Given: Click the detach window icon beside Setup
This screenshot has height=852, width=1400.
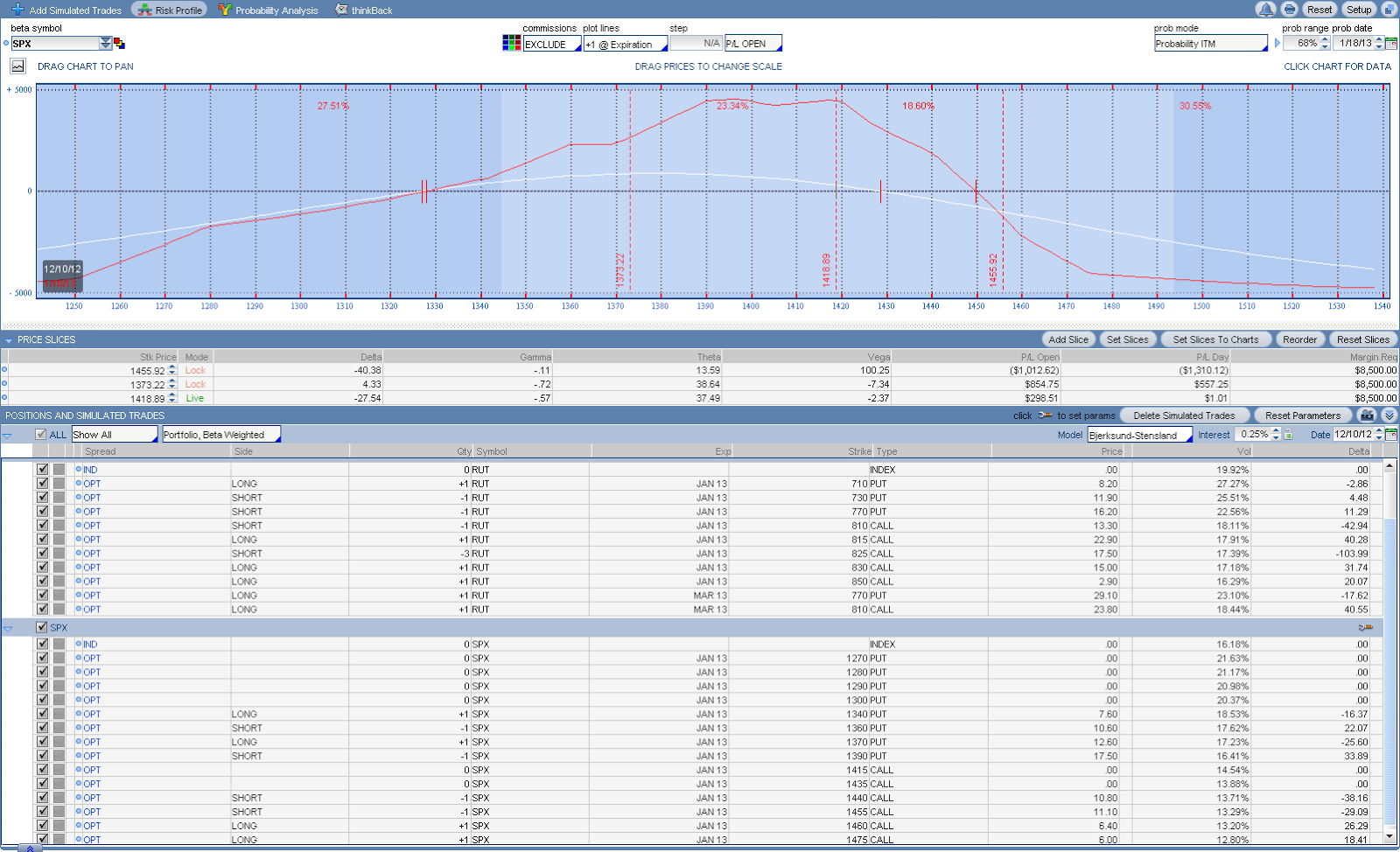Looking at the screenshot, I should 1389,10.
